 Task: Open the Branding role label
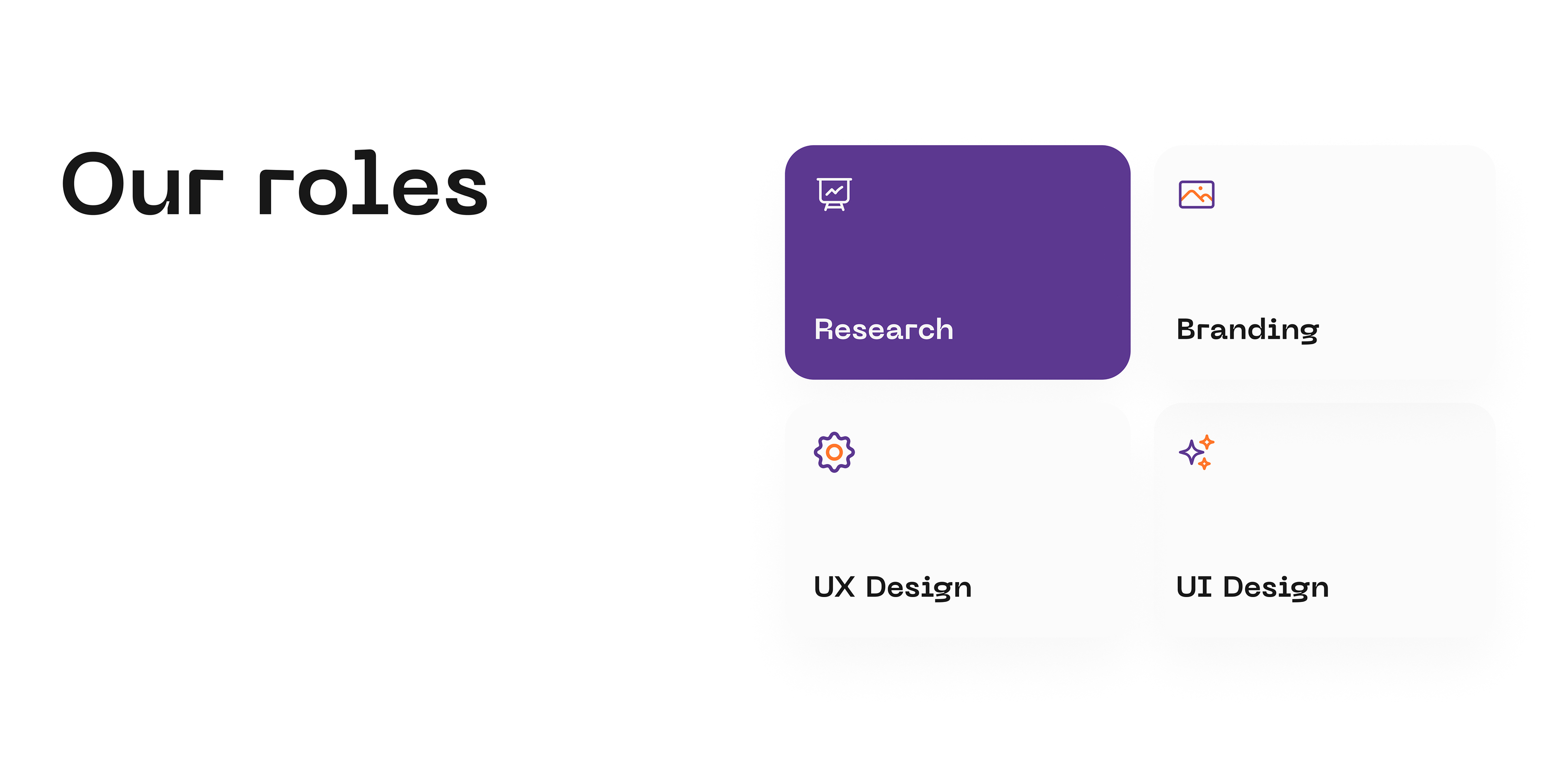pyautogui.click(x=1248, y=330)
